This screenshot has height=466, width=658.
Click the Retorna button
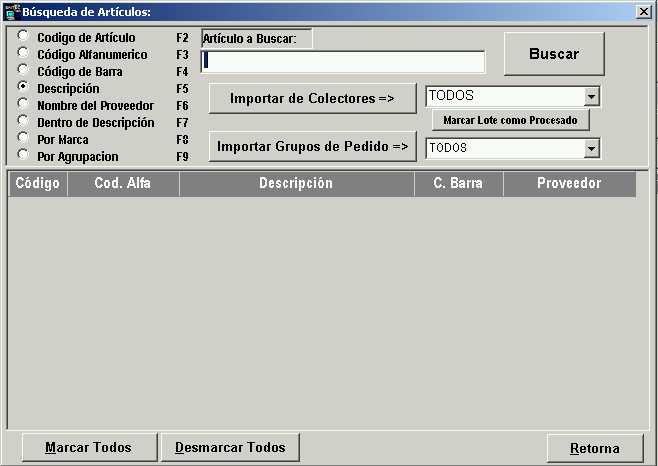(594, 448)
